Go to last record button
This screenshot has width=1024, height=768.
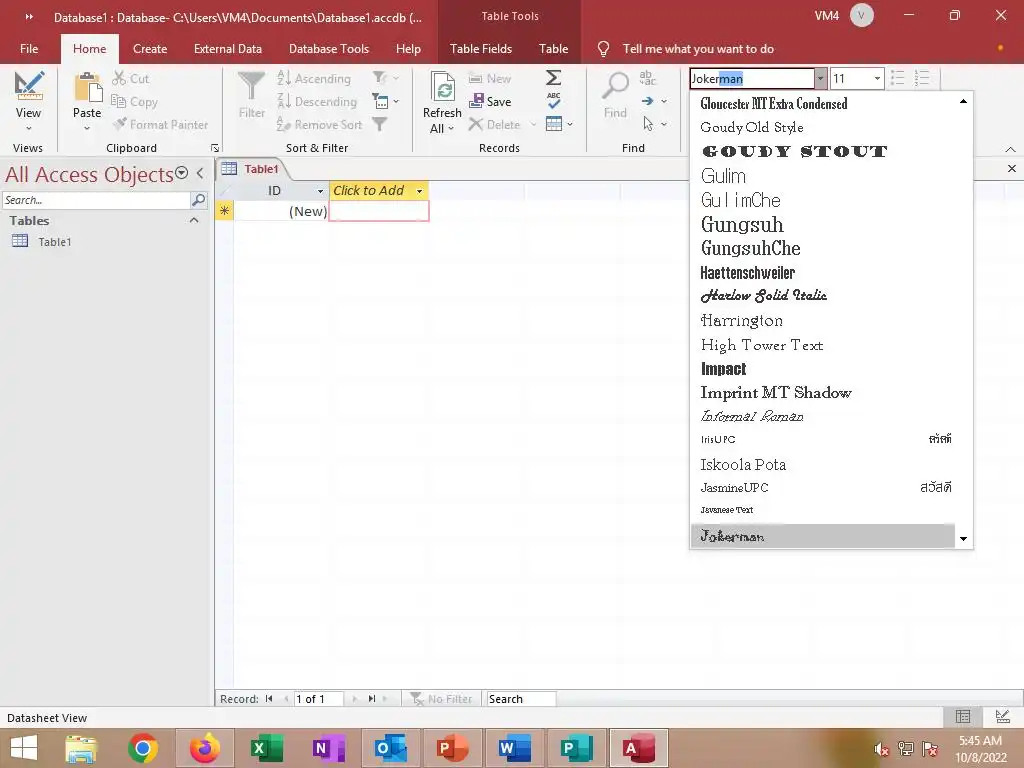point(372,699)
